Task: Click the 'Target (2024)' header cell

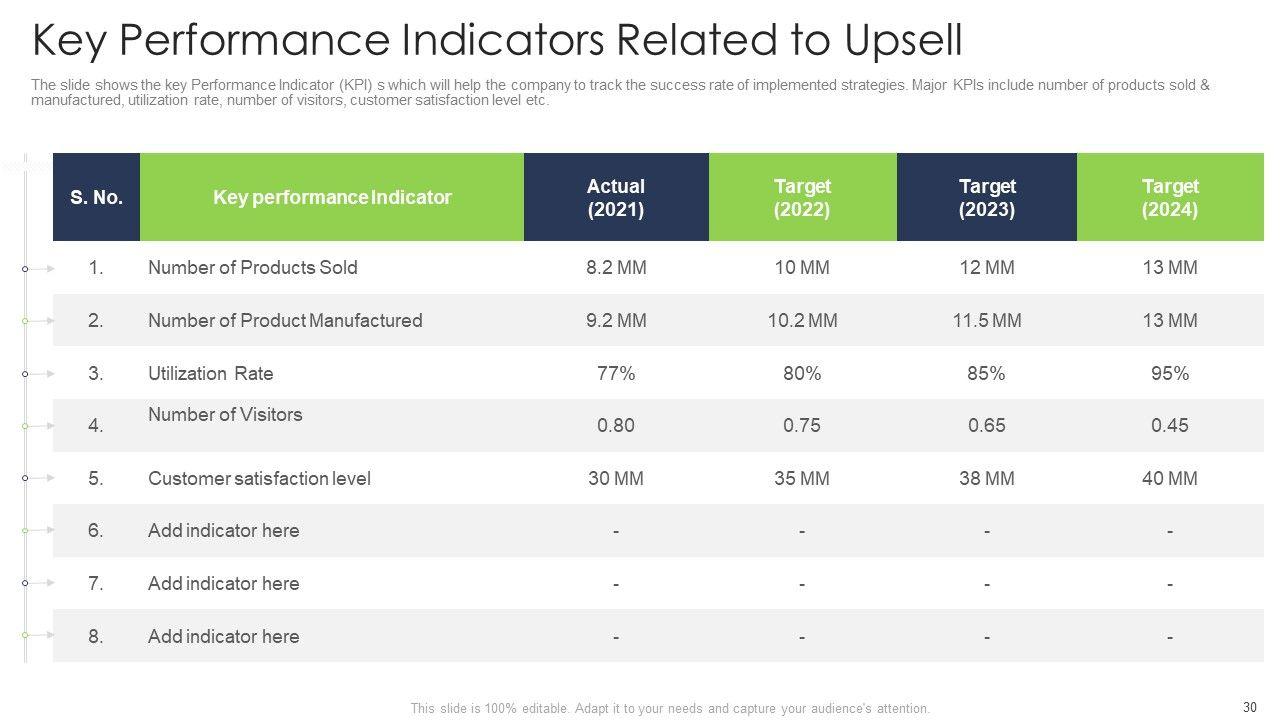Action: pyautogui.click(x=1170, y=198)
